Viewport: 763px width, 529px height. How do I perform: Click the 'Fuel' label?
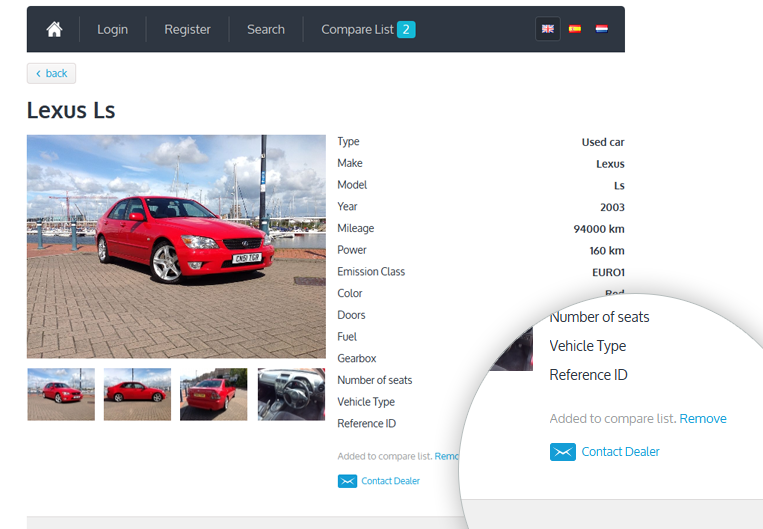[347, 337]
